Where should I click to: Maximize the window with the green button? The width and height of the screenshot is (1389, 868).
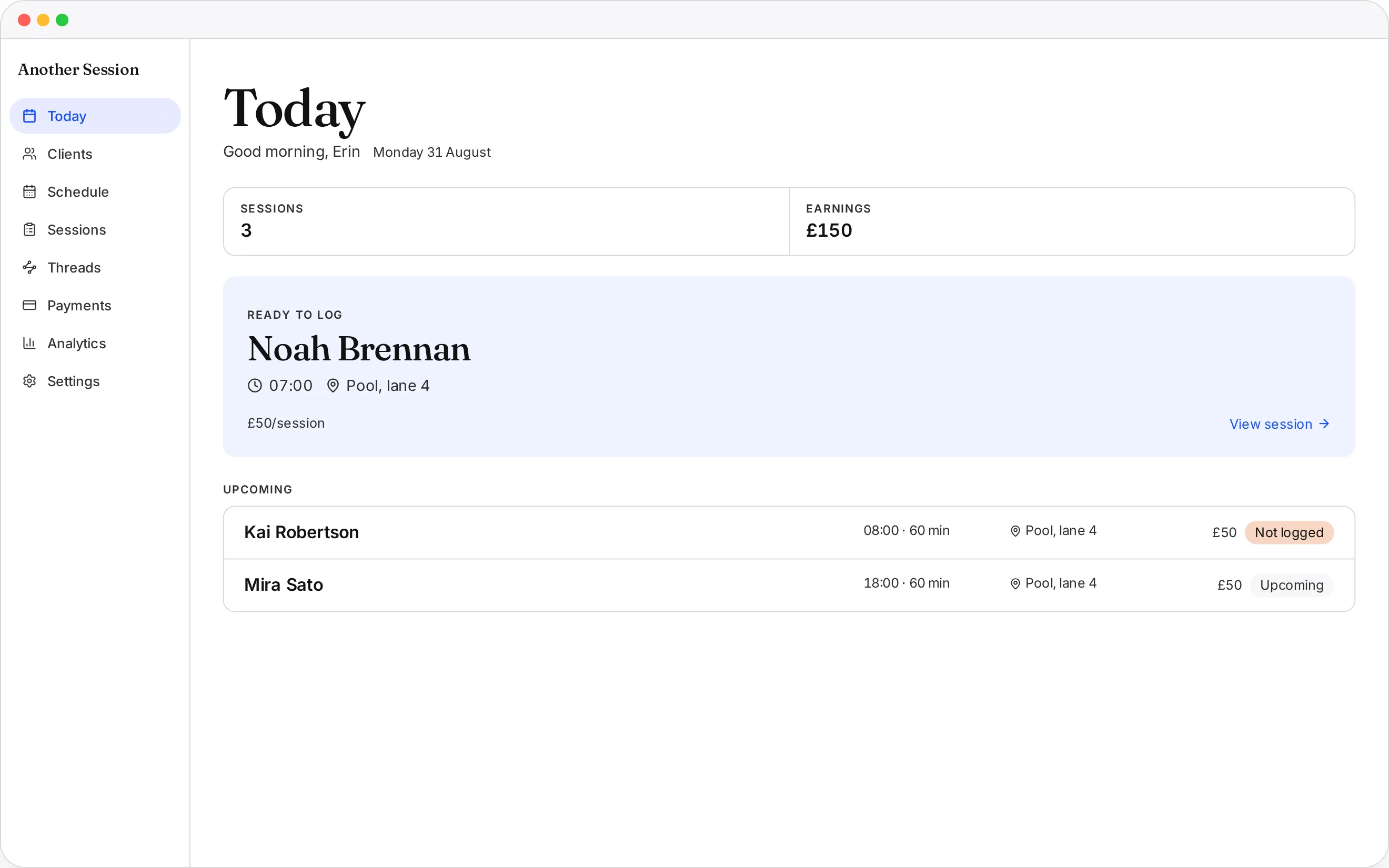coord(62,20)
